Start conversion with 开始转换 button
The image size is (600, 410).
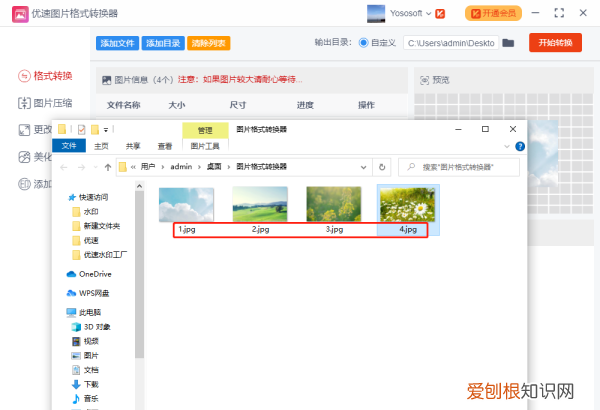click(555, 42)
